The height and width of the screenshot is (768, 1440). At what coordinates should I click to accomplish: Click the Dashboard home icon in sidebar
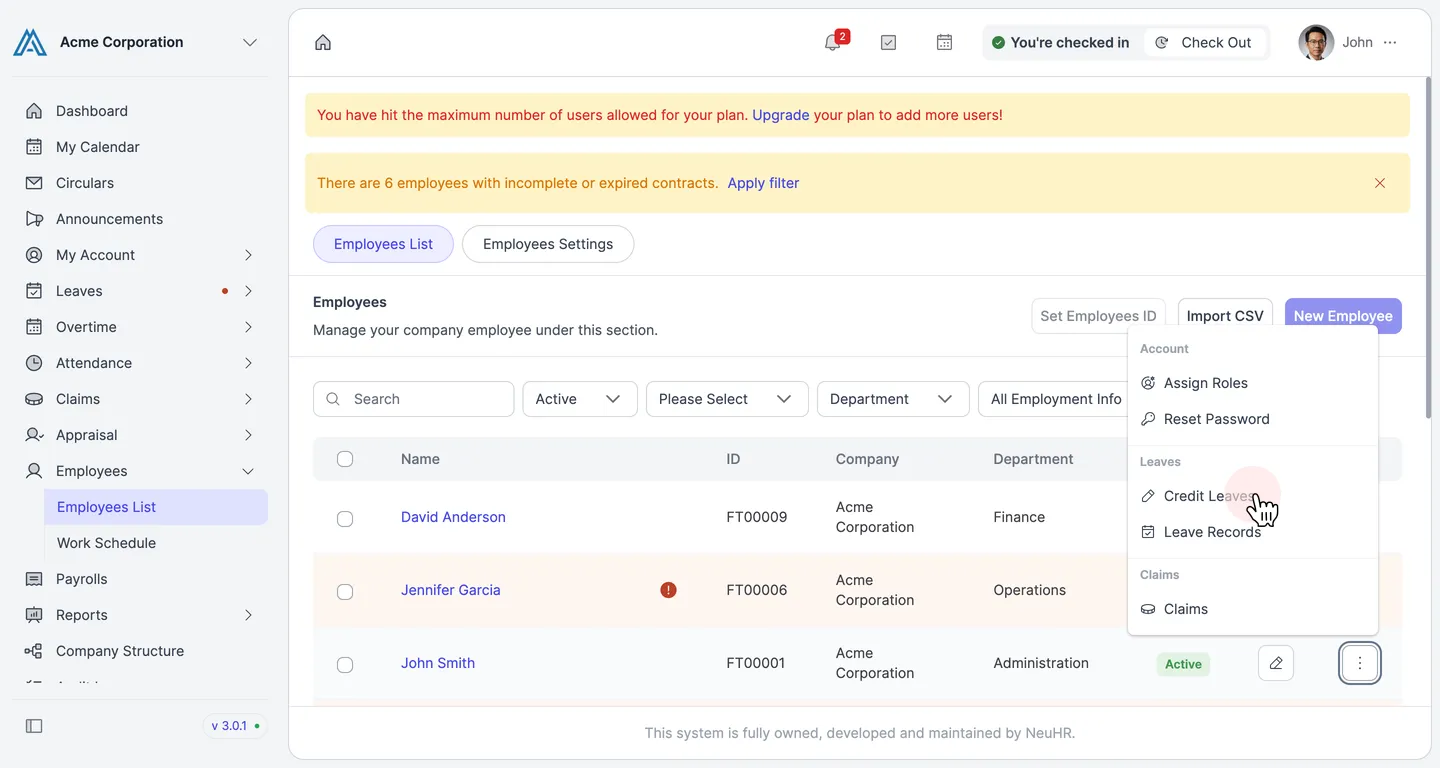34,111
